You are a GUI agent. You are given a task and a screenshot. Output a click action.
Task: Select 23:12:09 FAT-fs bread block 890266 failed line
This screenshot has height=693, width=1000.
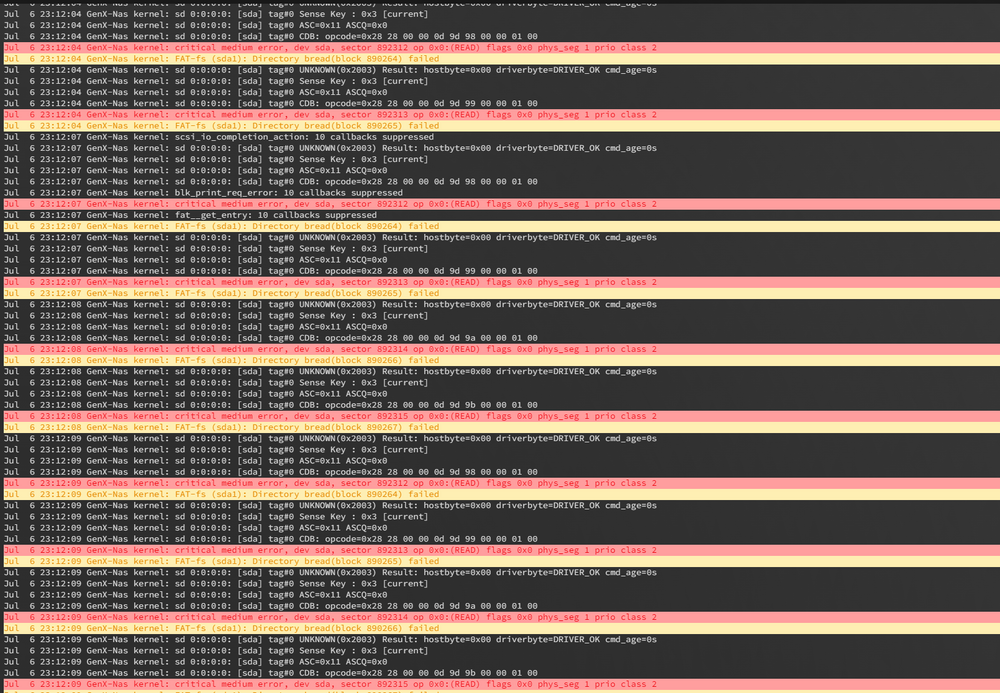(501, 628)
